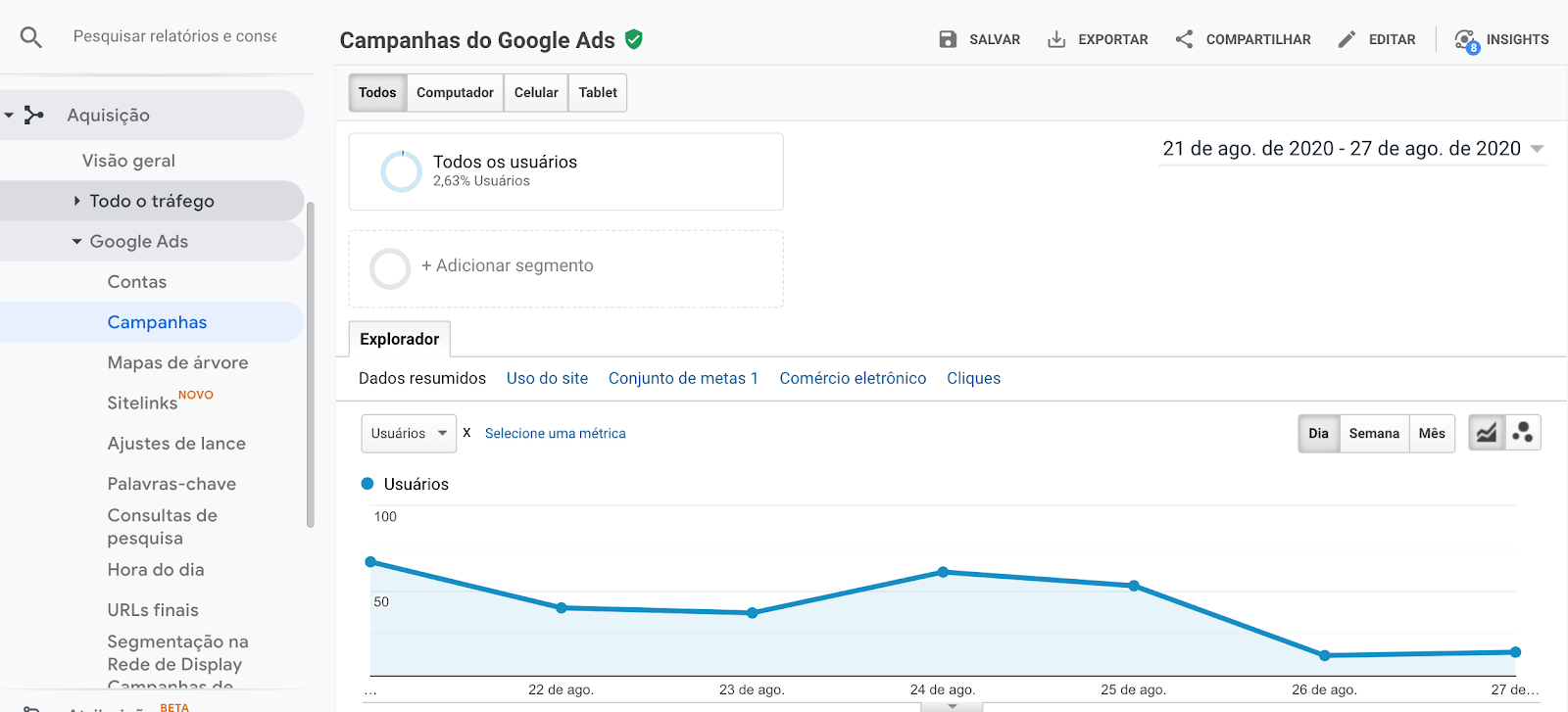The height and width of the screenshot is (712, 1568).
Task: Click the SALVAR button label
Action: pyautogui.click(x=995, y=39)
